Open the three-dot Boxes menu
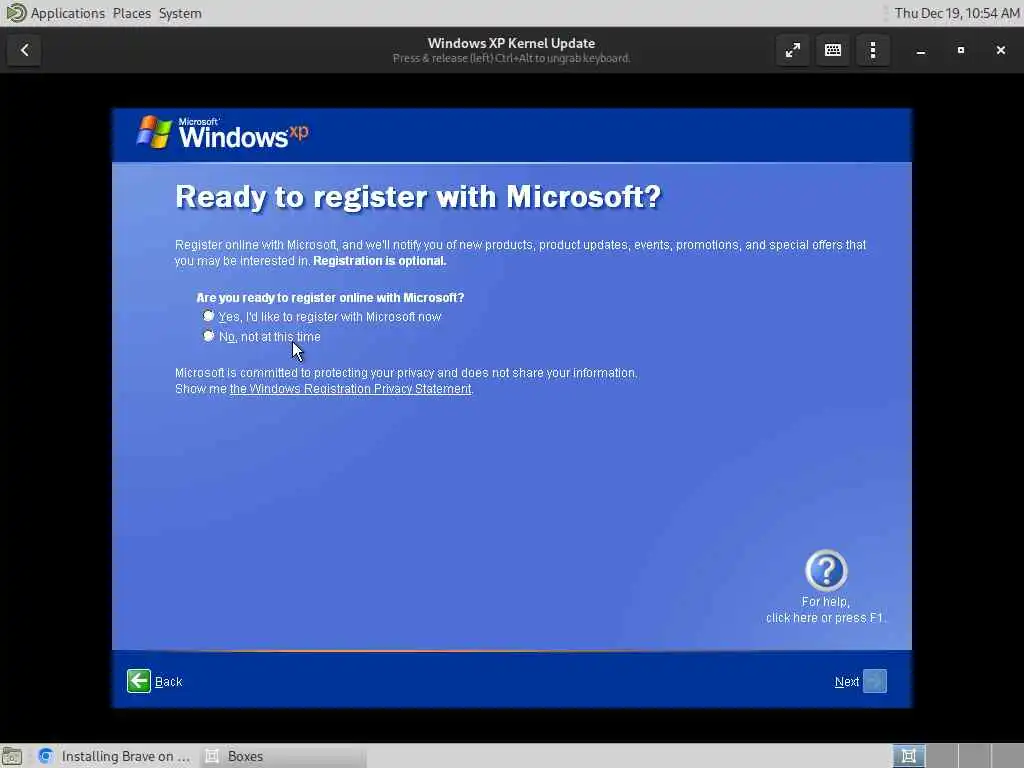1024x768 pixels. 873,50
